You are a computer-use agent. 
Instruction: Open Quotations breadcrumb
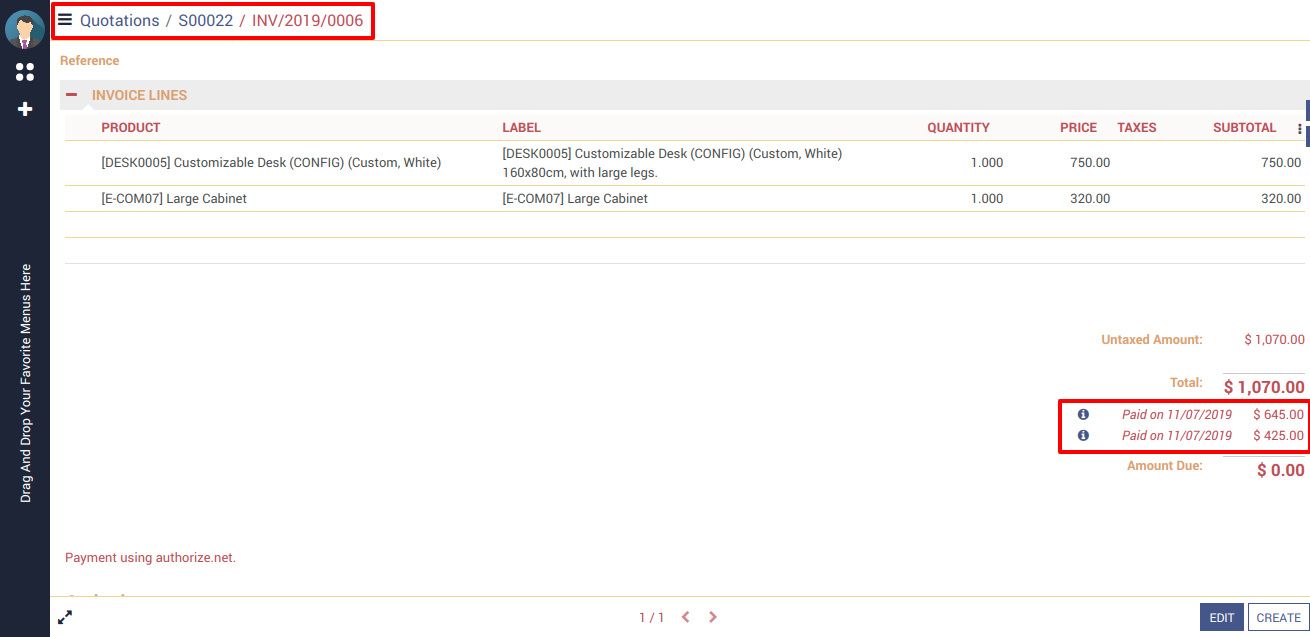[x=119, y=20]
